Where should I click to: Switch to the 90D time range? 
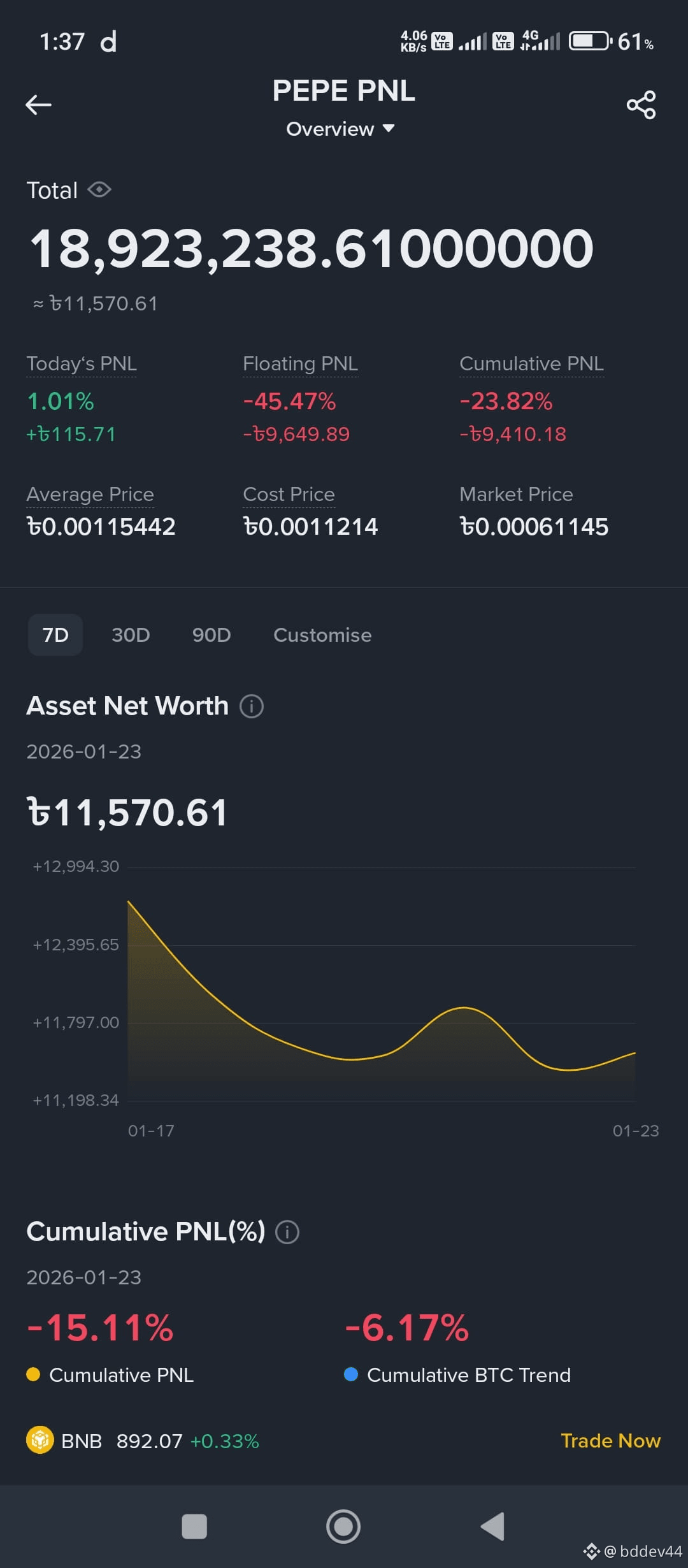coord(211,635)
